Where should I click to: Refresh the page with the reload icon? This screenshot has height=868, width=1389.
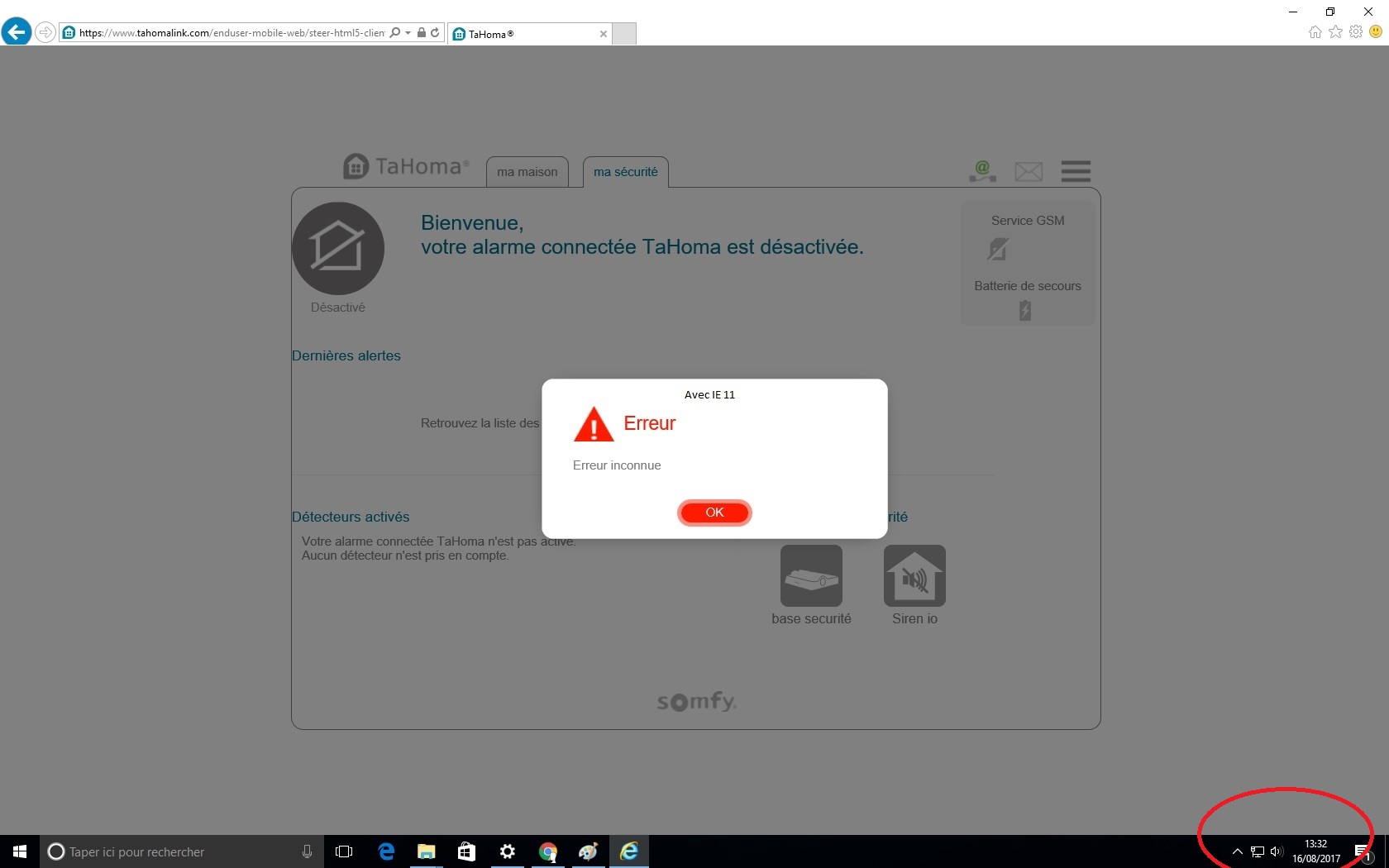pyautogui.click(x=435, y=32)
